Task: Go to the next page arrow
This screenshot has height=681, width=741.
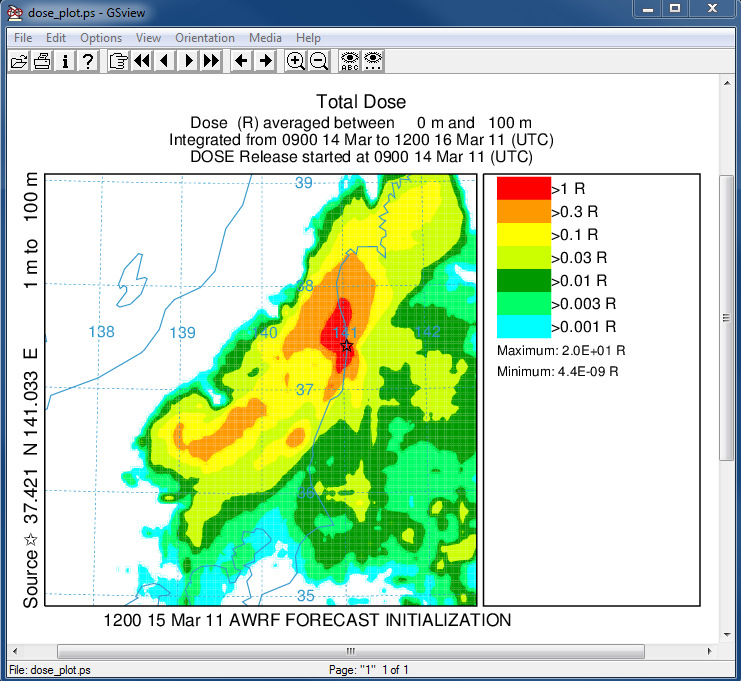Action: [187, 61]
